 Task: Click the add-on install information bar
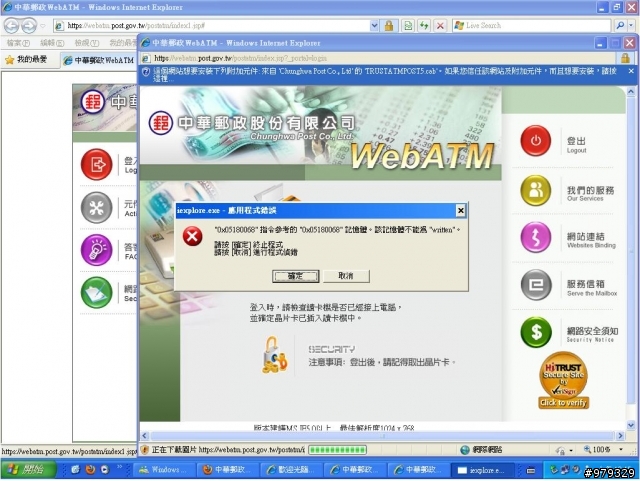point(384,75)
